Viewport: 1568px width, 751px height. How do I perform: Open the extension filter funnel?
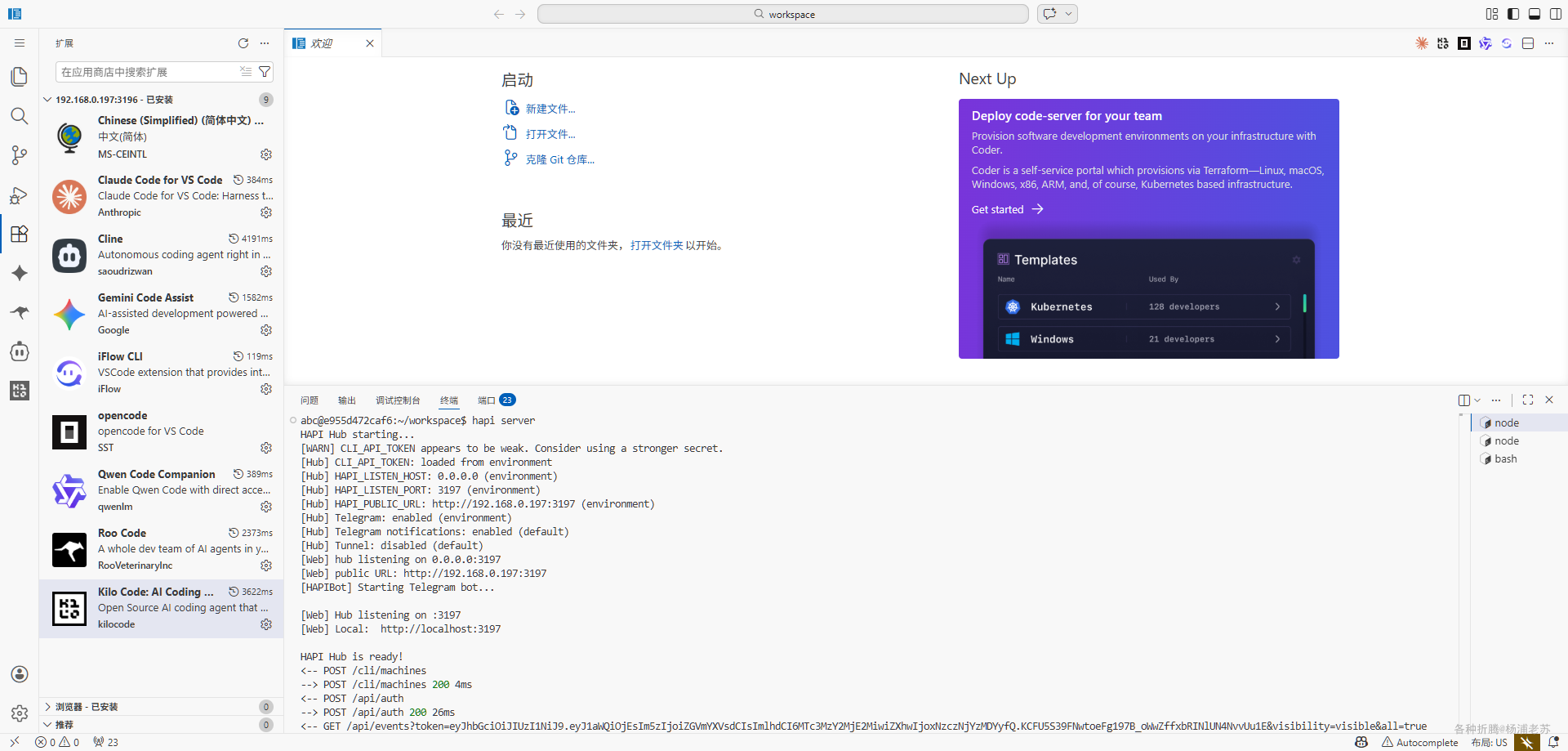tap(265, 72)
